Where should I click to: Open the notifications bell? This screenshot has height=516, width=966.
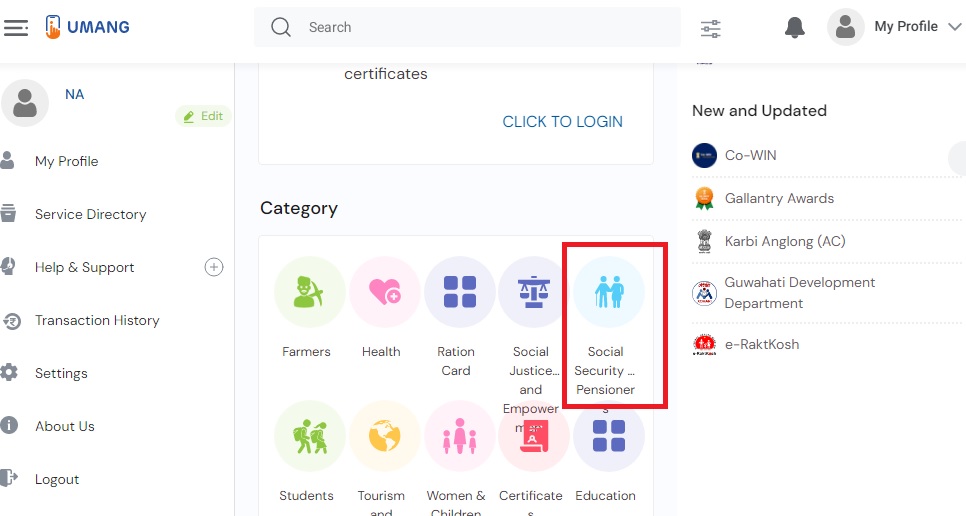[x=795, y=28]
